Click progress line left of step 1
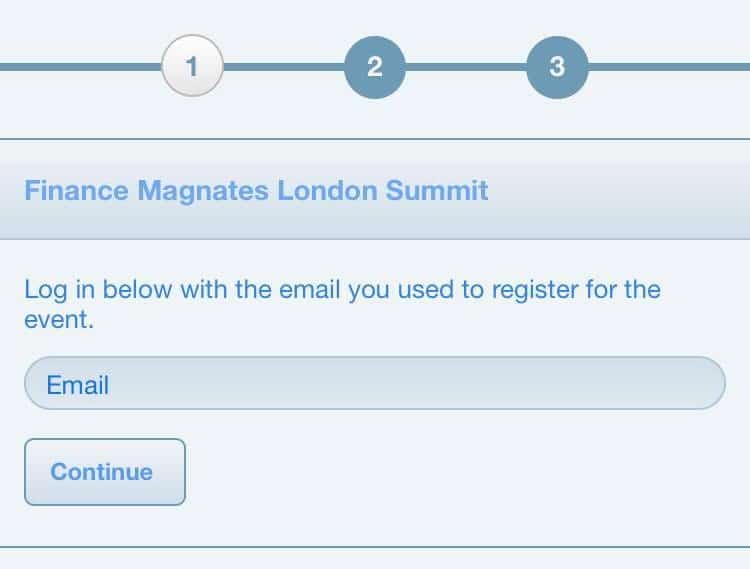 80,67
